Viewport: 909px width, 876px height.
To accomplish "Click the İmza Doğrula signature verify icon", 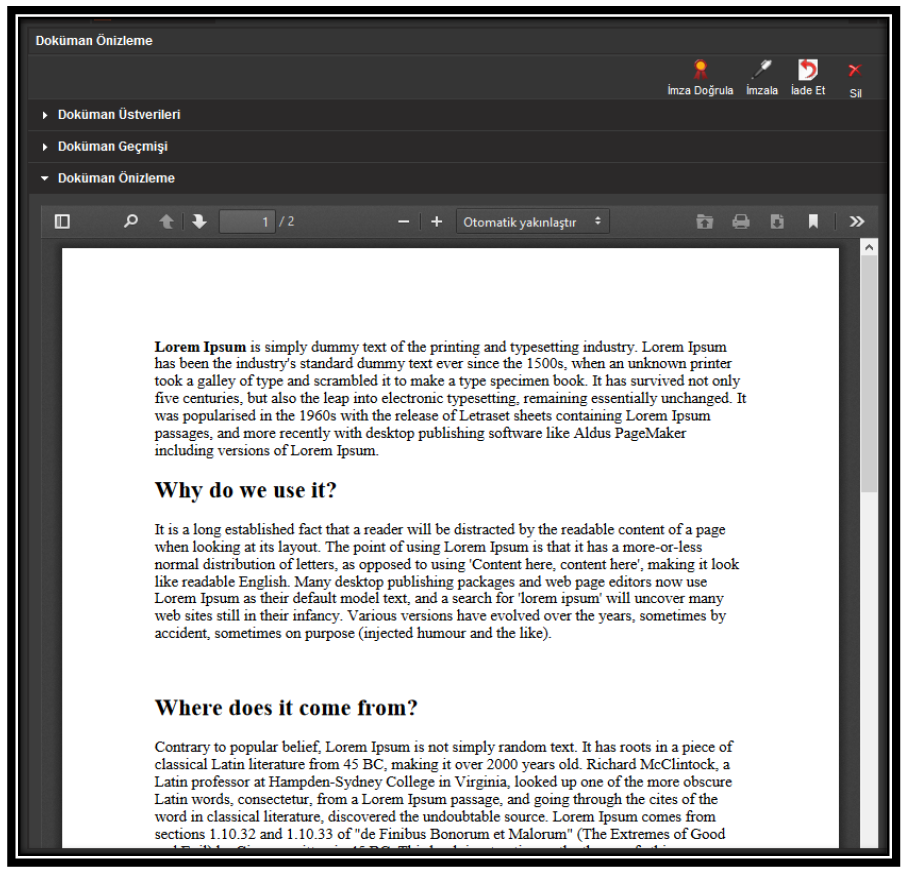I will point(700,71).
